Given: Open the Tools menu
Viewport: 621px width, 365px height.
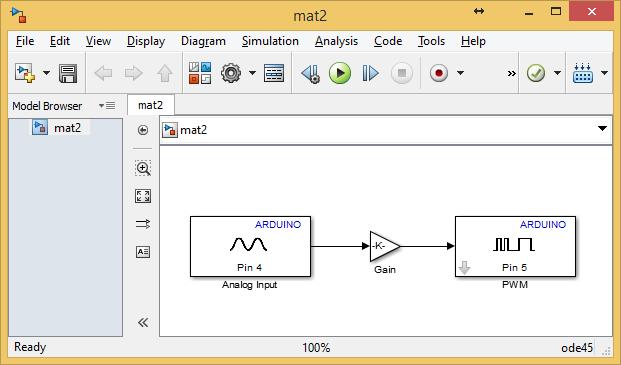Looking at the screenshot, I should 431,41.
